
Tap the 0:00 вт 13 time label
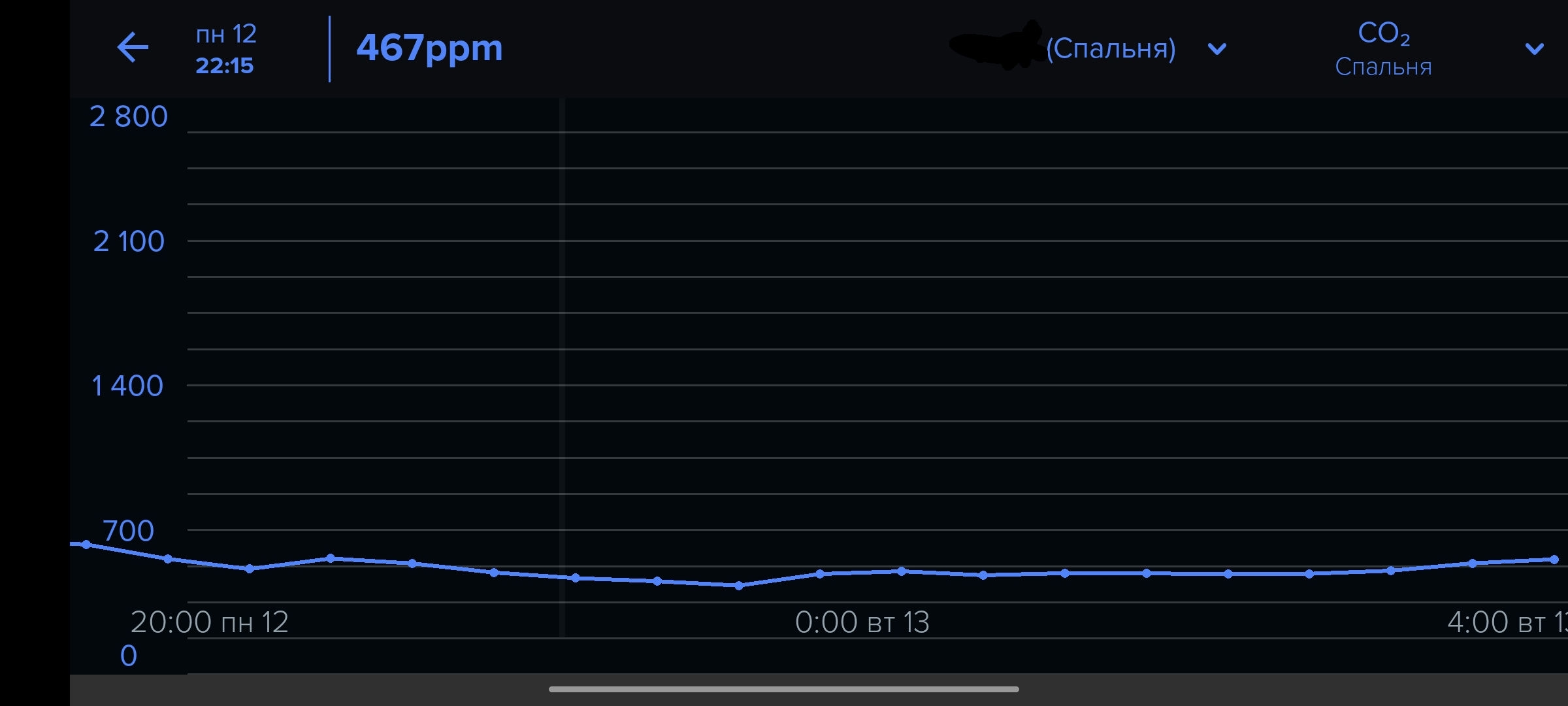tap(862, 622)
